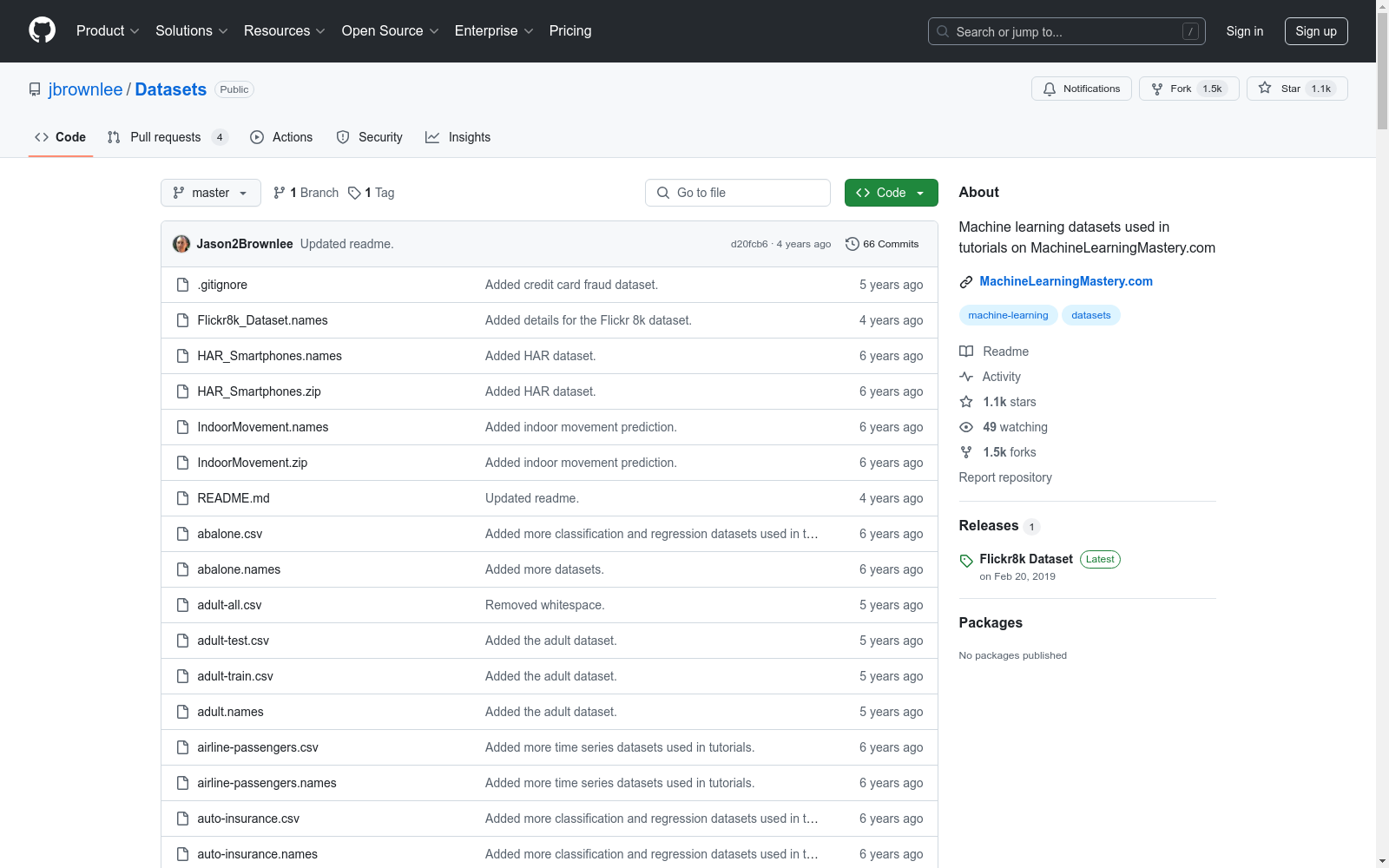Click file icon next to IndoorMovement.zip
This screenshot has height=868, width=1389.
[182, 463]
